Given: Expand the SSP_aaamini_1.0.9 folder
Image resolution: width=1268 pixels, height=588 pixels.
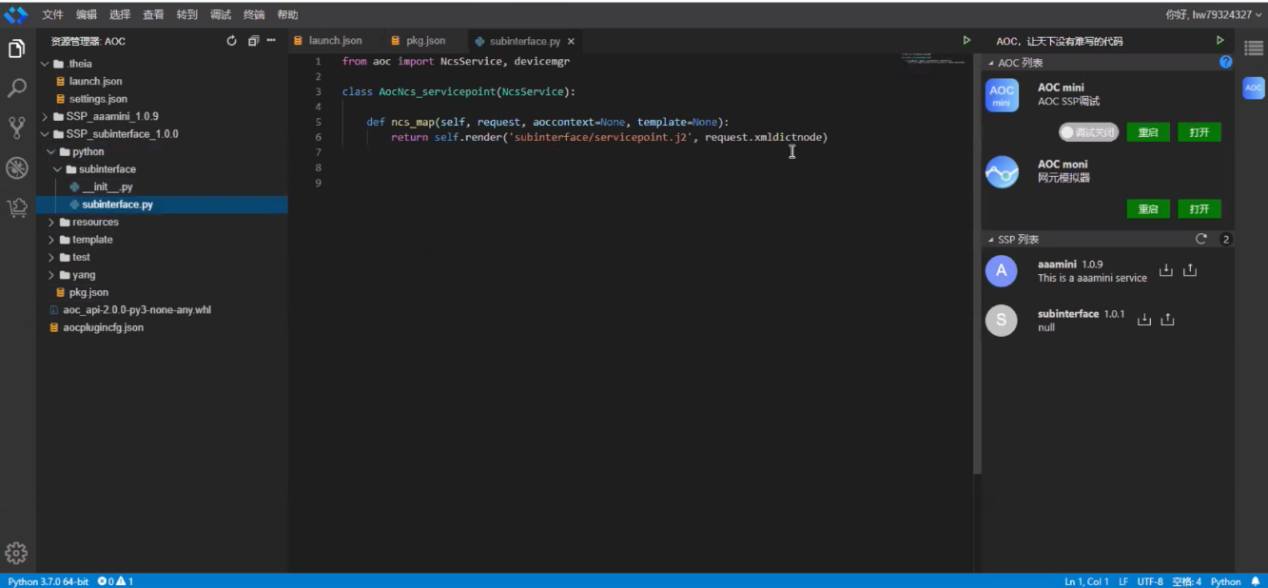Looking at the screenshot, I should pyautogui.click(x=44, y=116).
